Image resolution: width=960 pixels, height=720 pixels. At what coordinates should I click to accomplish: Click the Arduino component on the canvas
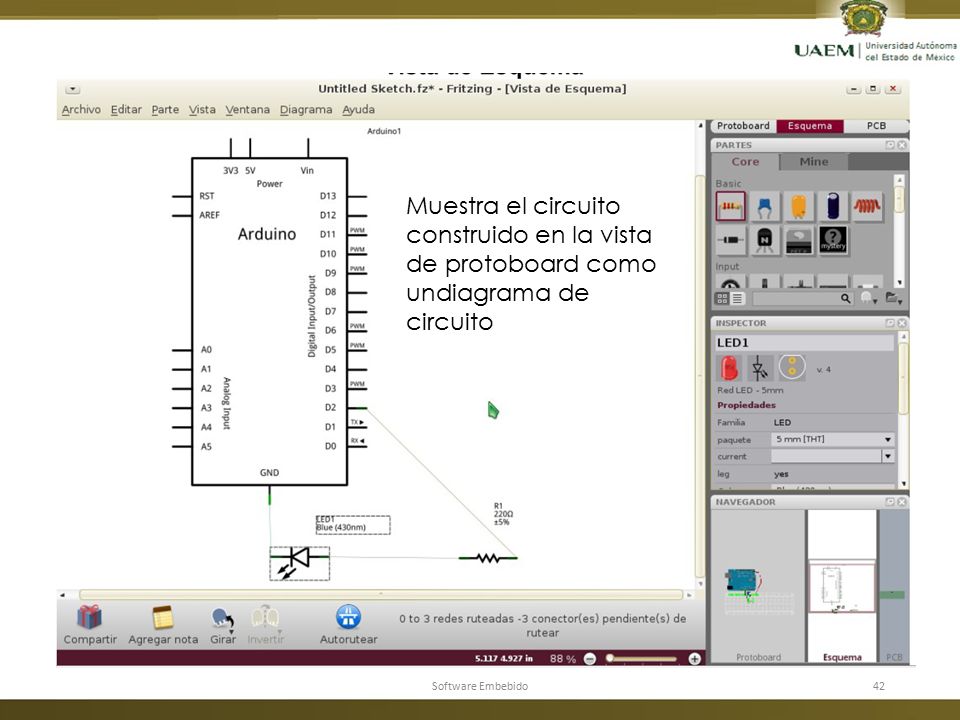click(x=269, y=321)
